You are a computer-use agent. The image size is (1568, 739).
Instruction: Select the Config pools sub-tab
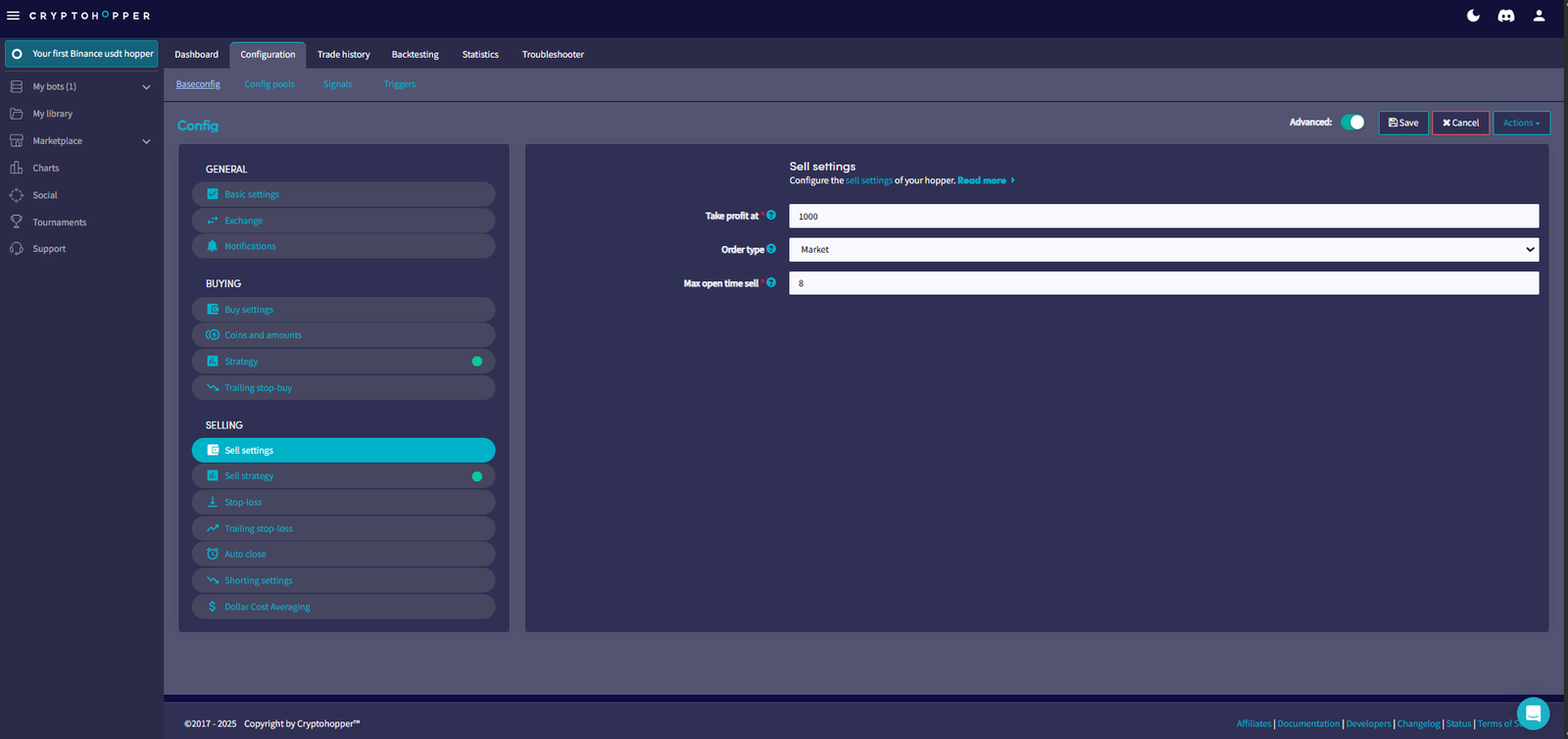click(x=269, y=84)
